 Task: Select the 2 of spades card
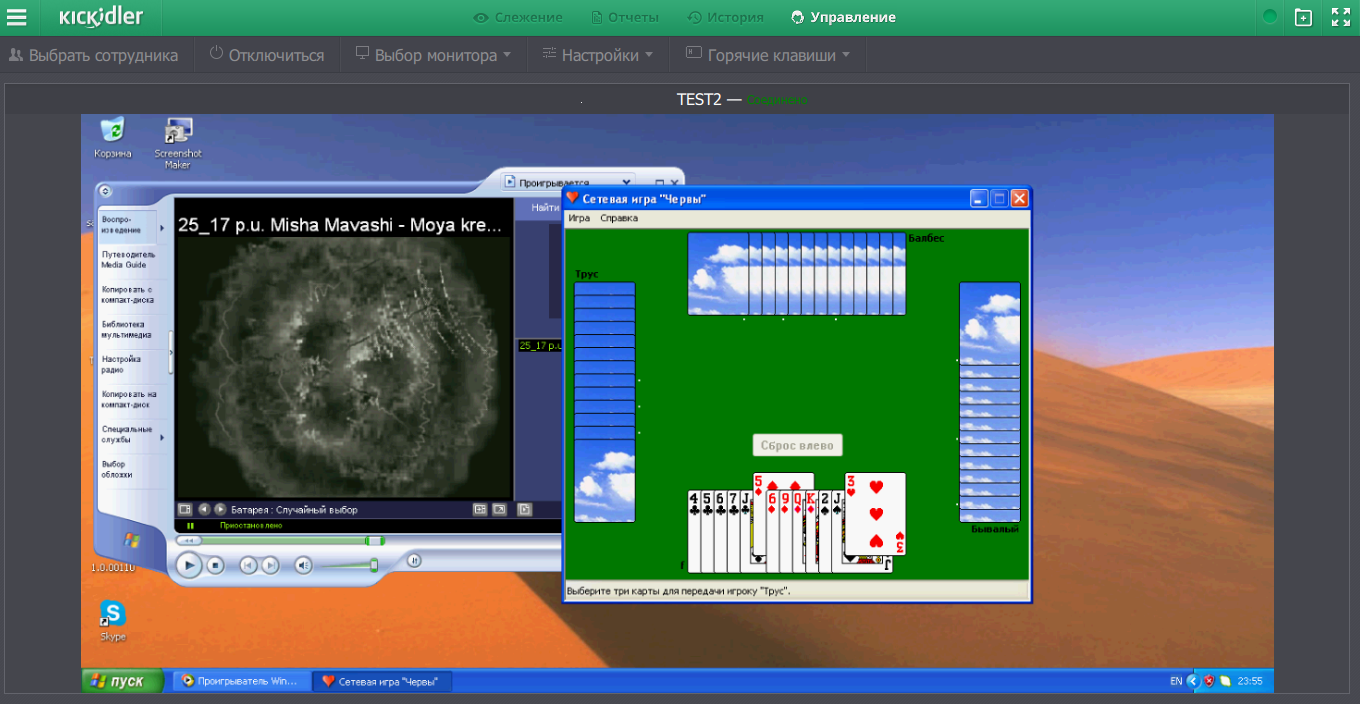coord(824,531)
